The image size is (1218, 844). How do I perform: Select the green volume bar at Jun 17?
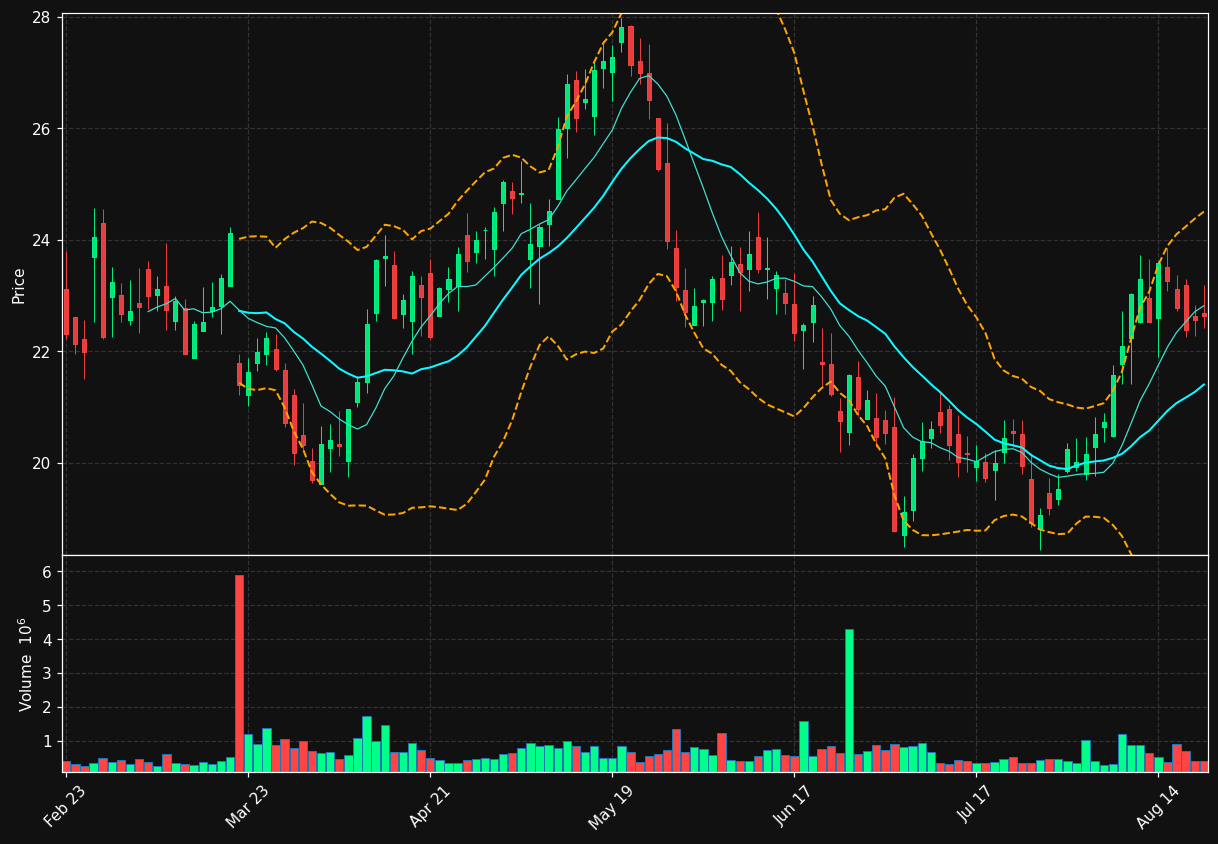(x=803, y=746)
